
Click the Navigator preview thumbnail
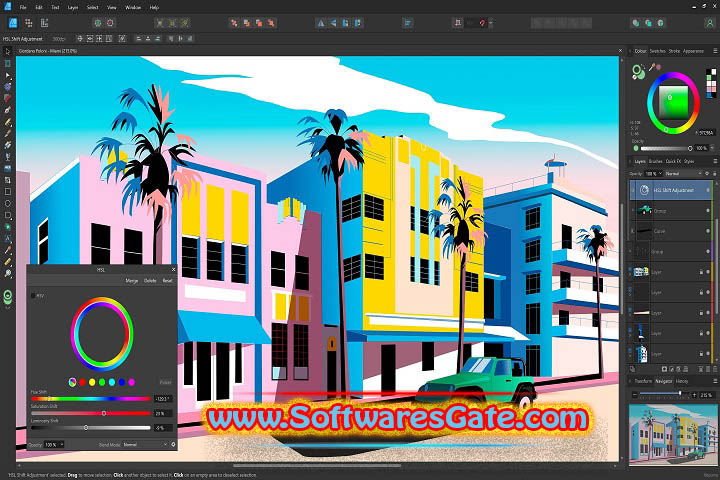[672, 435]
